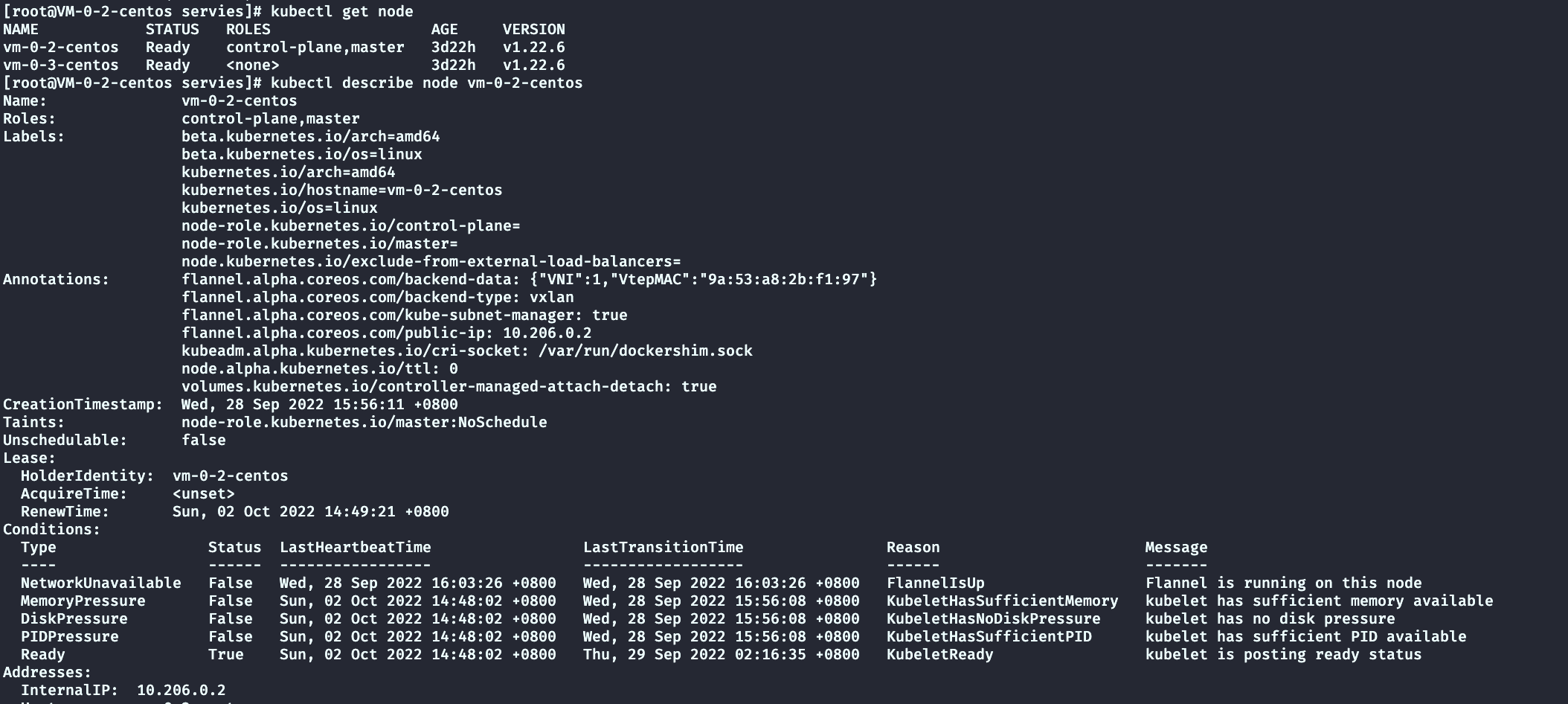Click the 'KubeletHasNoDiskPressure' reason
The width and height of the screenshot is (1568, 704).
[993, 618]
